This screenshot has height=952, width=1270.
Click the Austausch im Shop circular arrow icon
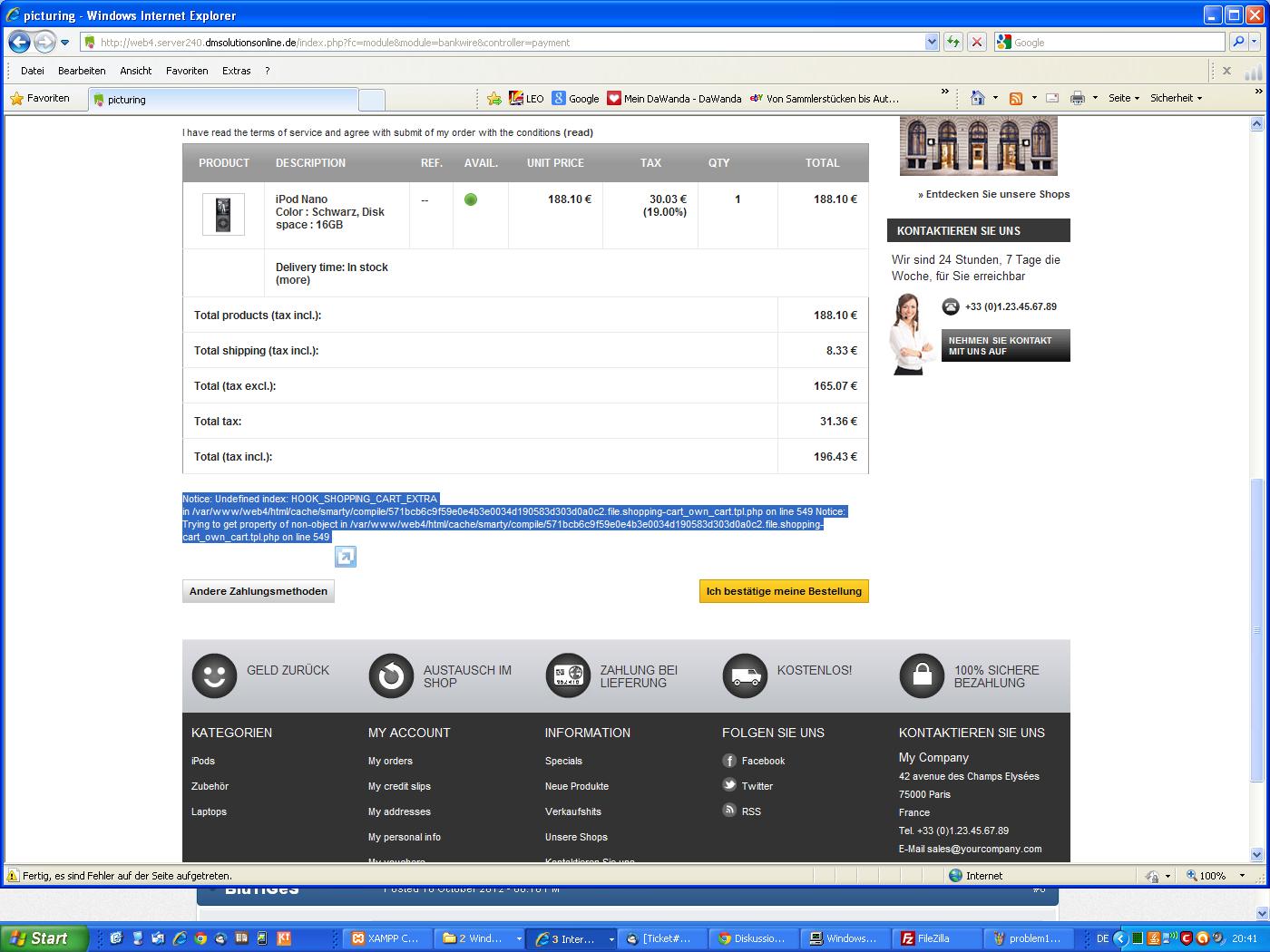point(391,676)
